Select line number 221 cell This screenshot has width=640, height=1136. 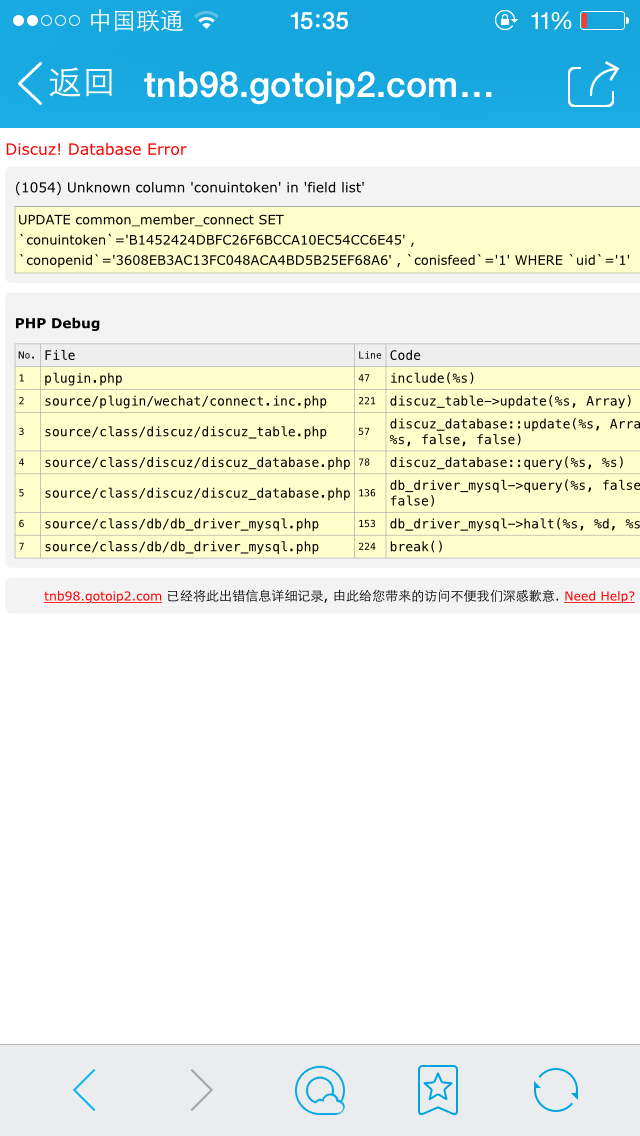point(370,401)
